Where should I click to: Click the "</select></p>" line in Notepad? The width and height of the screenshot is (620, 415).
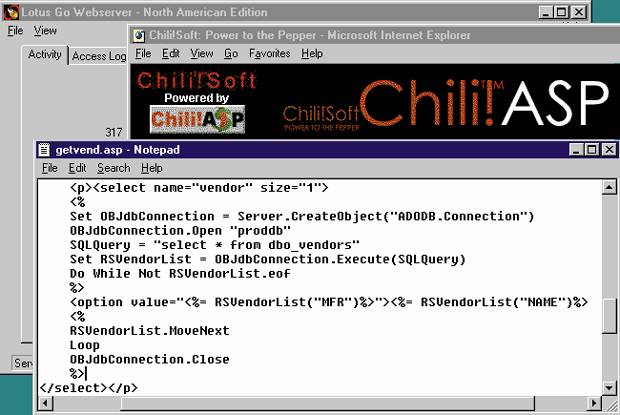(89, 388)
